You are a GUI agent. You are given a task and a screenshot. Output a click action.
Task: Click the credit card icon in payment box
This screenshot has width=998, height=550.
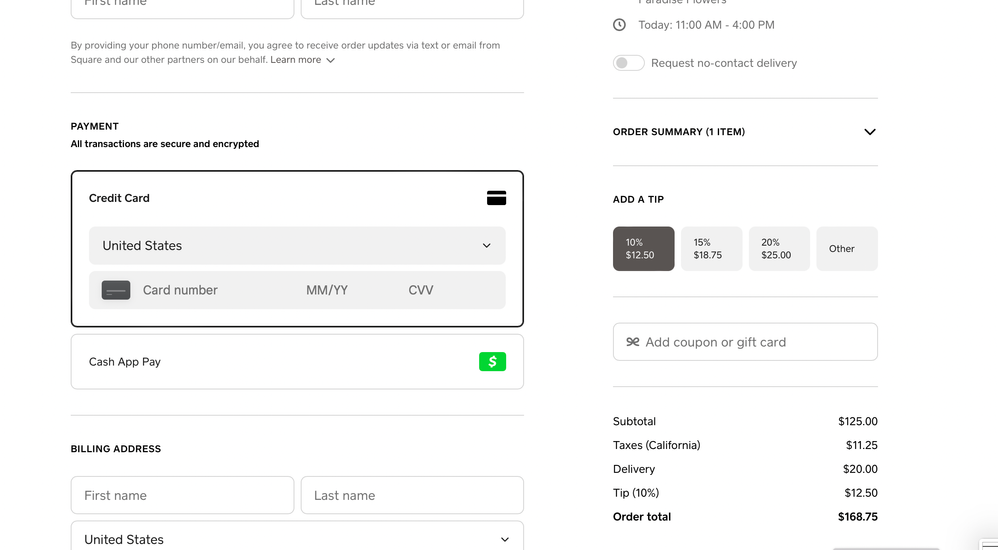pos(496,198)
